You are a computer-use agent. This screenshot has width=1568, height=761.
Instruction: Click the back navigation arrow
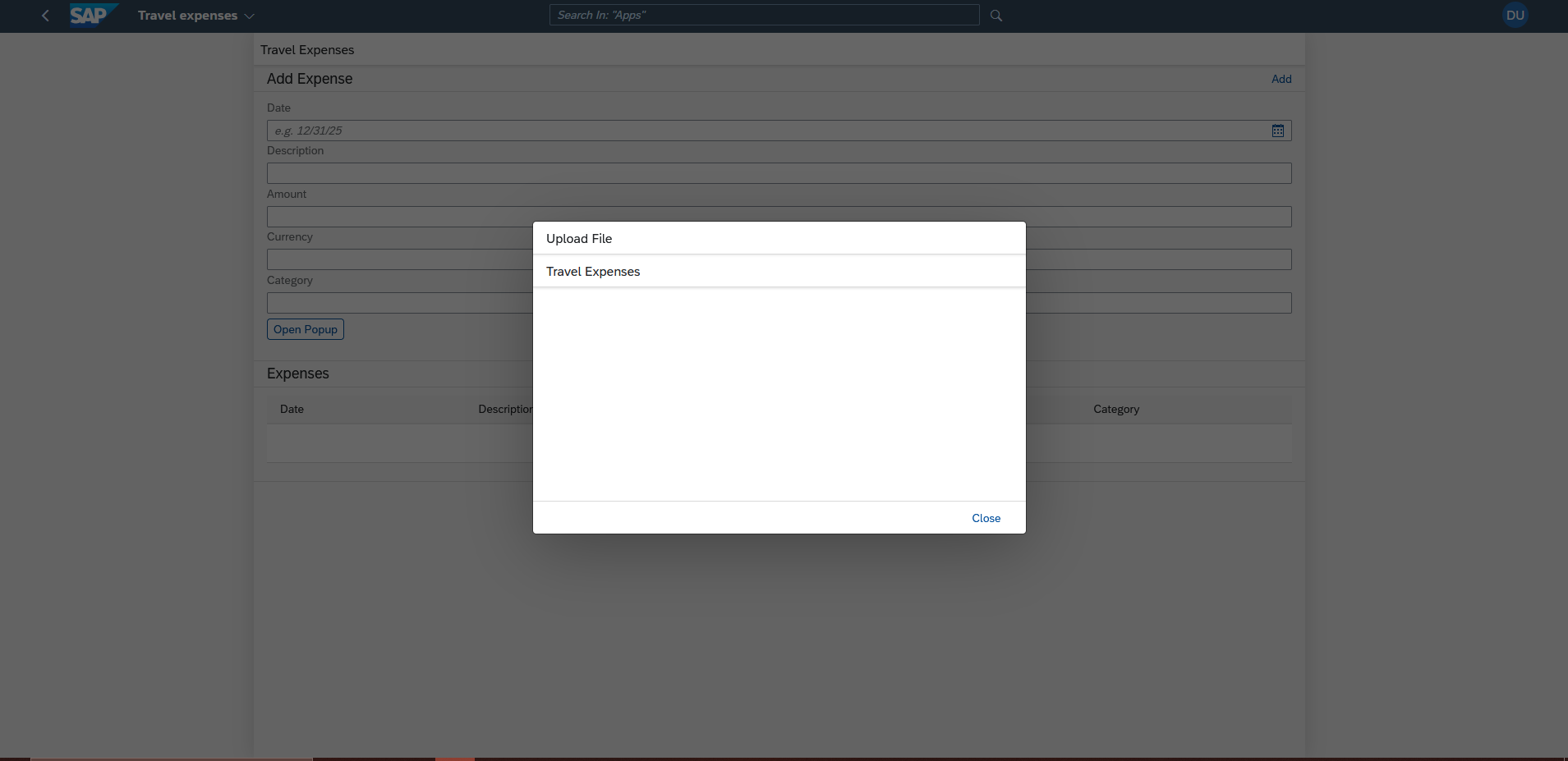pyautogui.click(x=45, y=16)
